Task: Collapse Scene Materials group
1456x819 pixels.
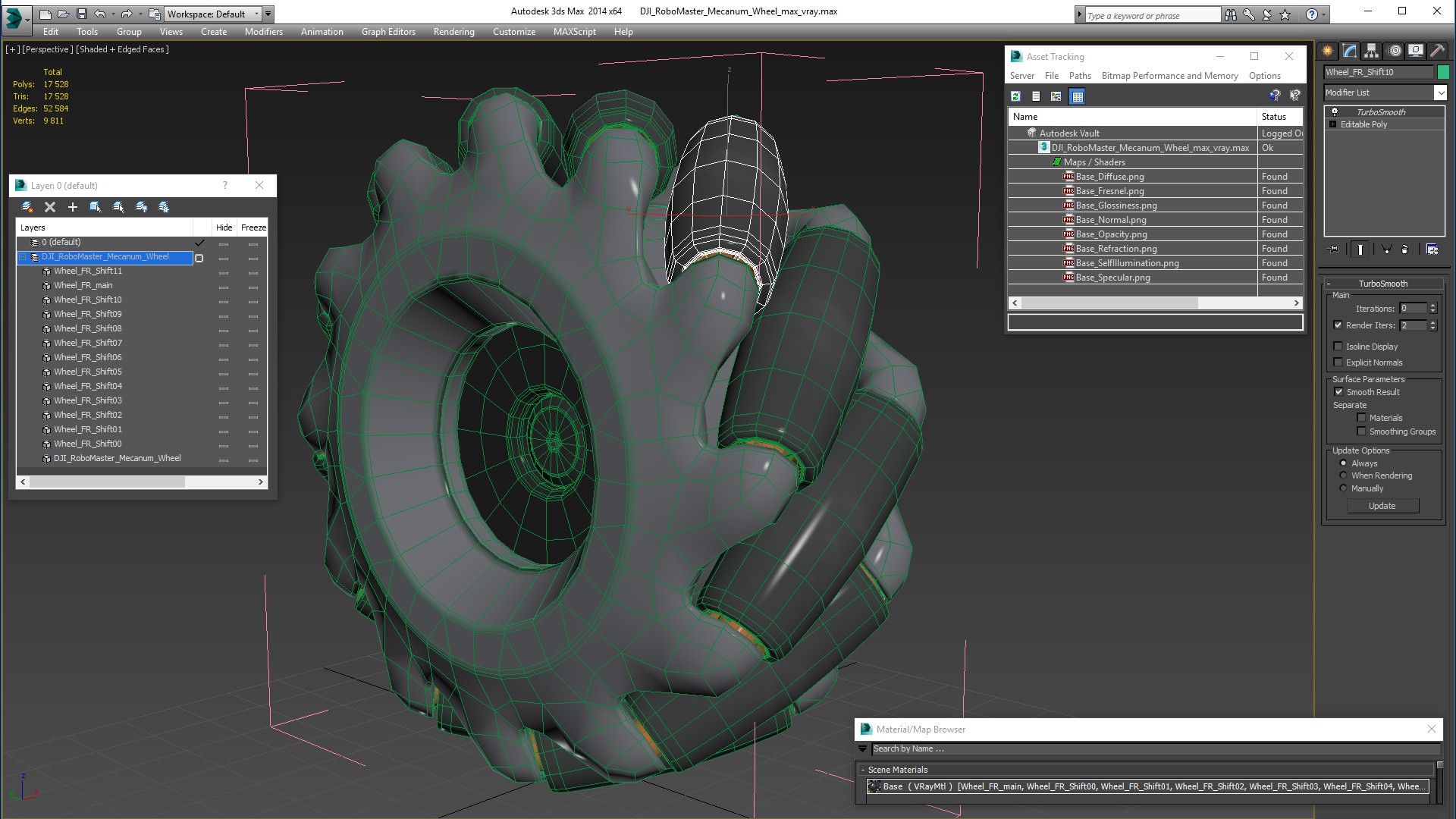Action: 863,770
